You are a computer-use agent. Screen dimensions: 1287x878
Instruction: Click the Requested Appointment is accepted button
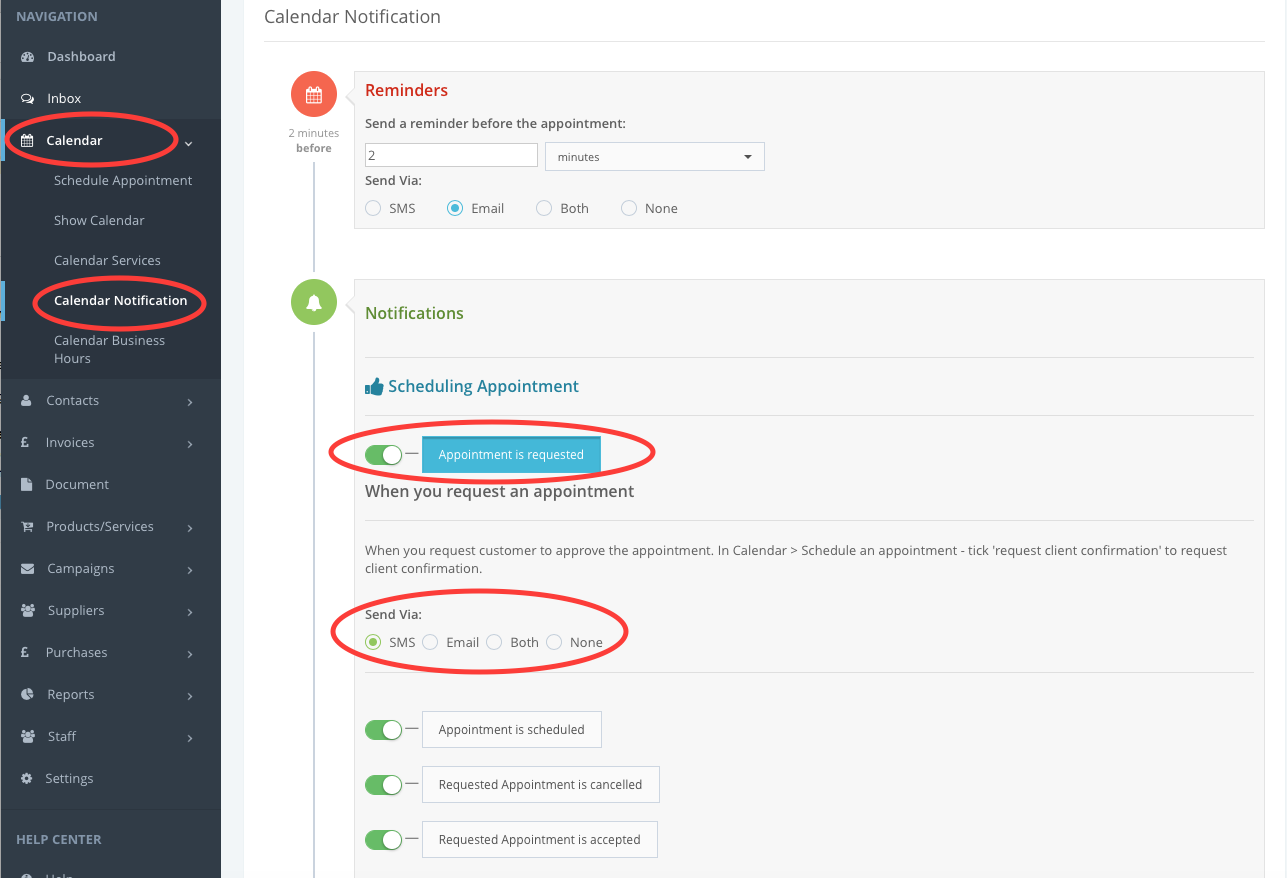(539, 840)
